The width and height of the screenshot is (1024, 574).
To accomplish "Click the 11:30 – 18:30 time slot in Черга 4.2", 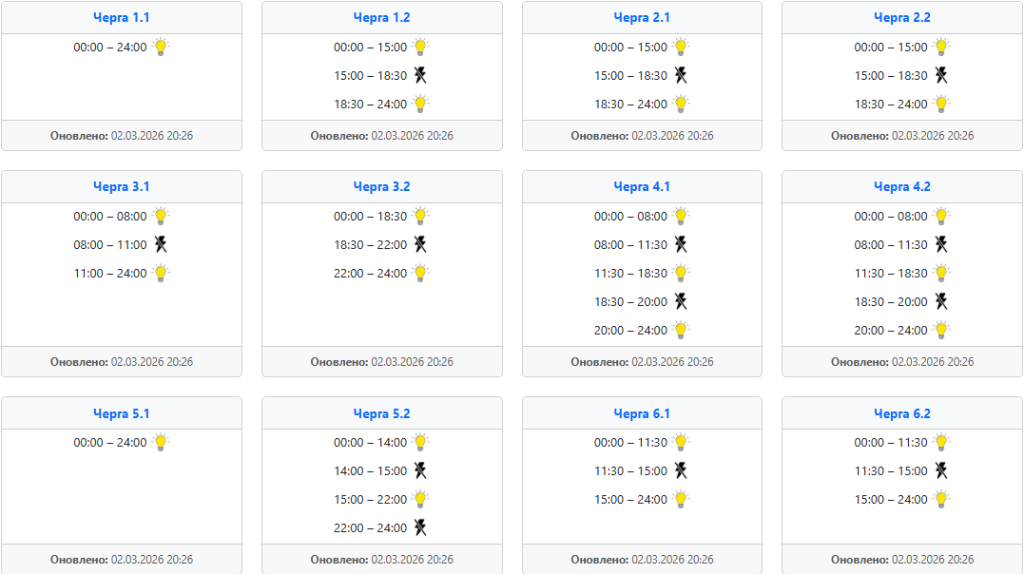I will pyautogui.click(x=891, y=274).
